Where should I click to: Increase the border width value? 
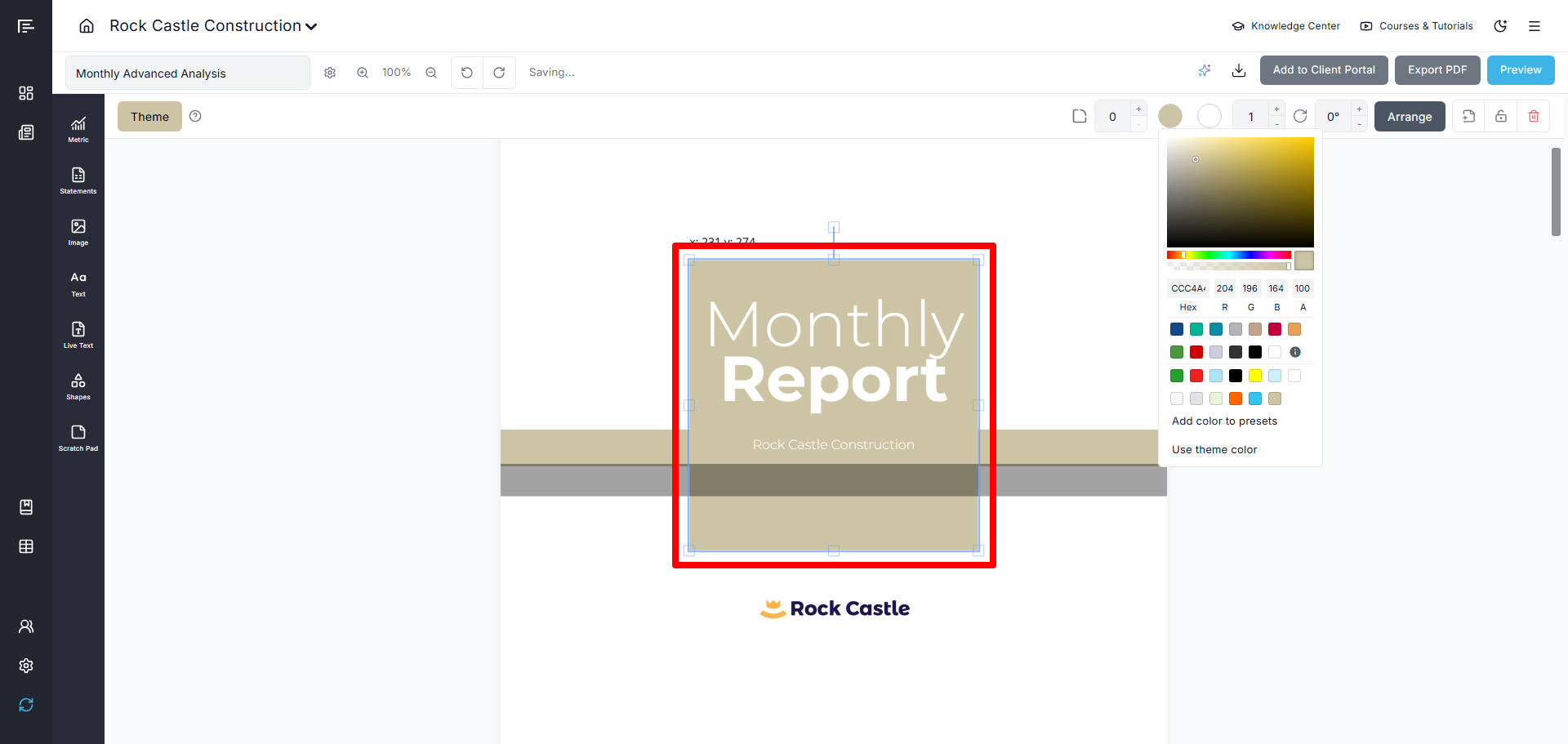[x=1276, y=109]
